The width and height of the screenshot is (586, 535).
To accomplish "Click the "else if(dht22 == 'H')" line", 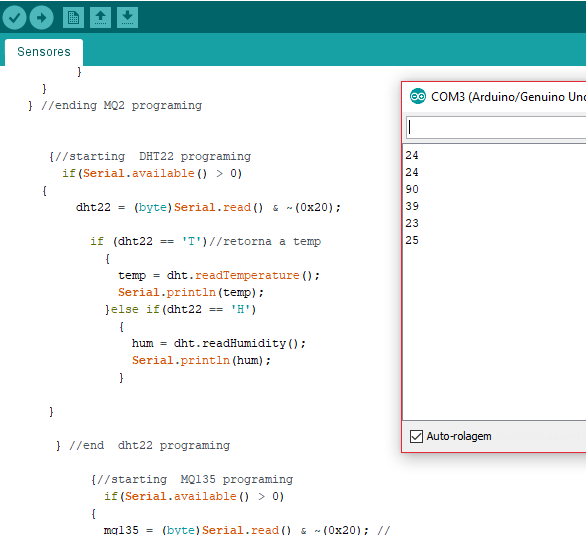I will (183, 310).
